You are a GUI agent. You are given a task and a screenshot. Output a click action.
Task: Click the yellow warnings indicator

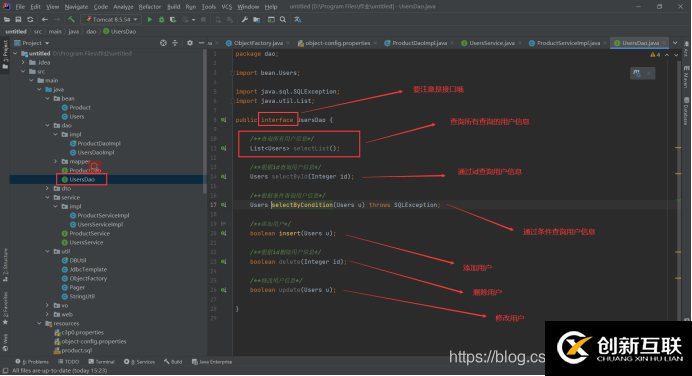(655, 55)
